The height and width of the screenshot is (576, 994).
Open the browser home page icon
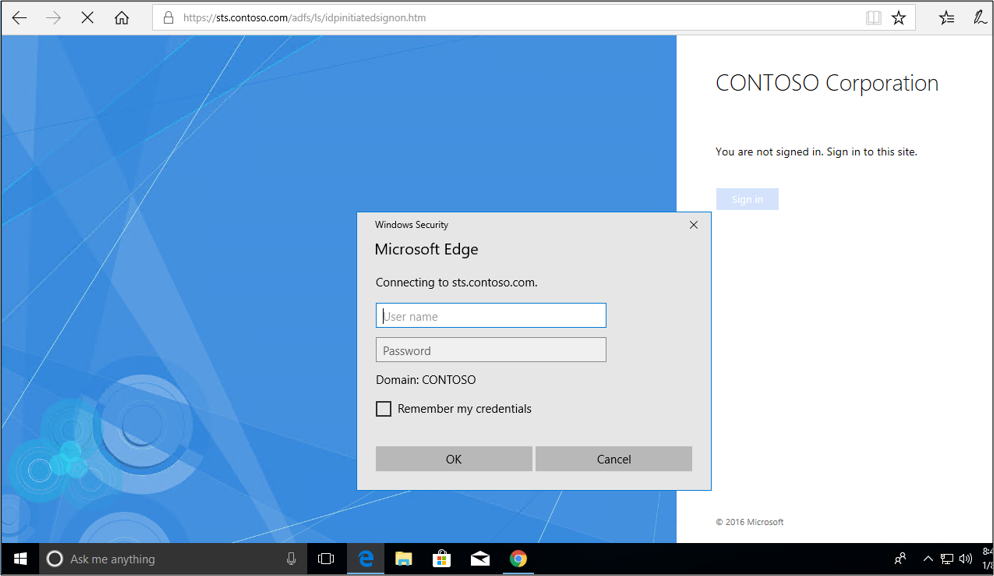[x=122, y=18]
